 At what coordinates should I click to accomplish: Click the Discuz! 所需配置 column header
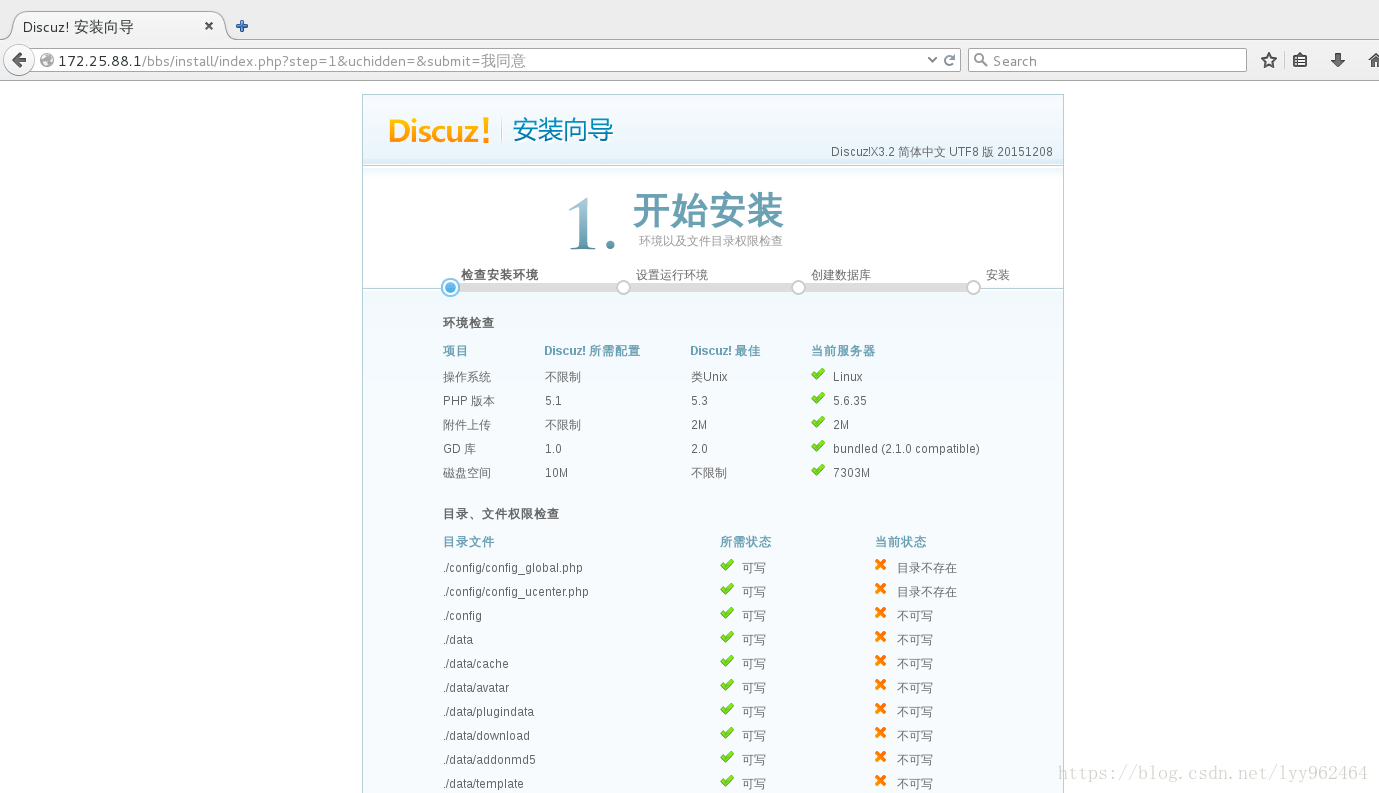(x=592, y=351)
